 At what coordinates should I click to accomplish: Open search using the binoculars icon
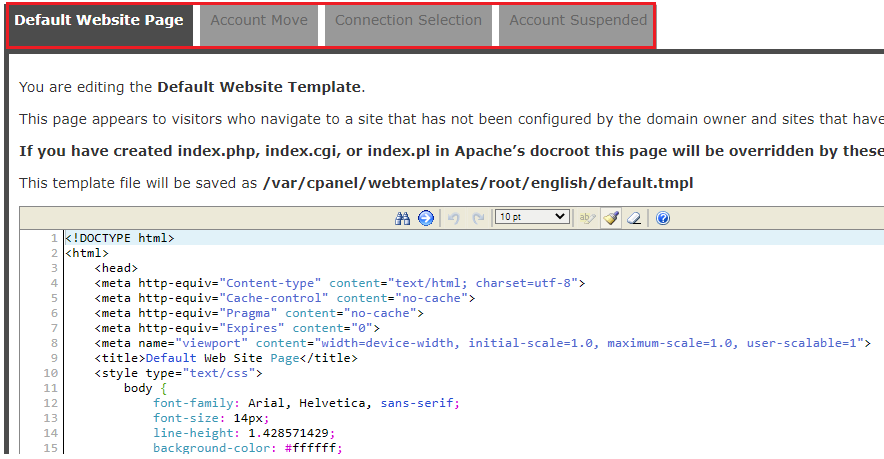[x=403, y=218]
